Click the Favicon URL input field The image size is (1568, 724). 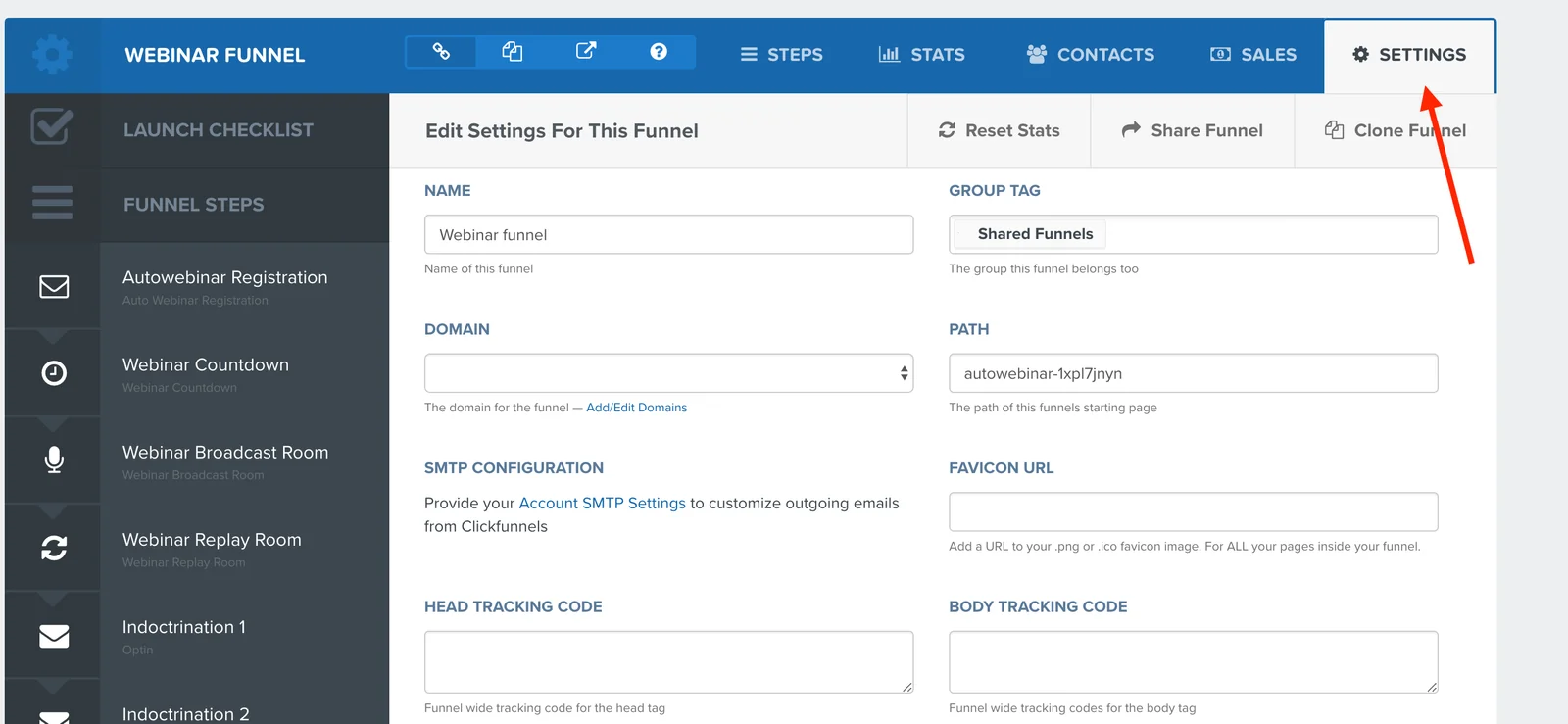pos(1193,511)
